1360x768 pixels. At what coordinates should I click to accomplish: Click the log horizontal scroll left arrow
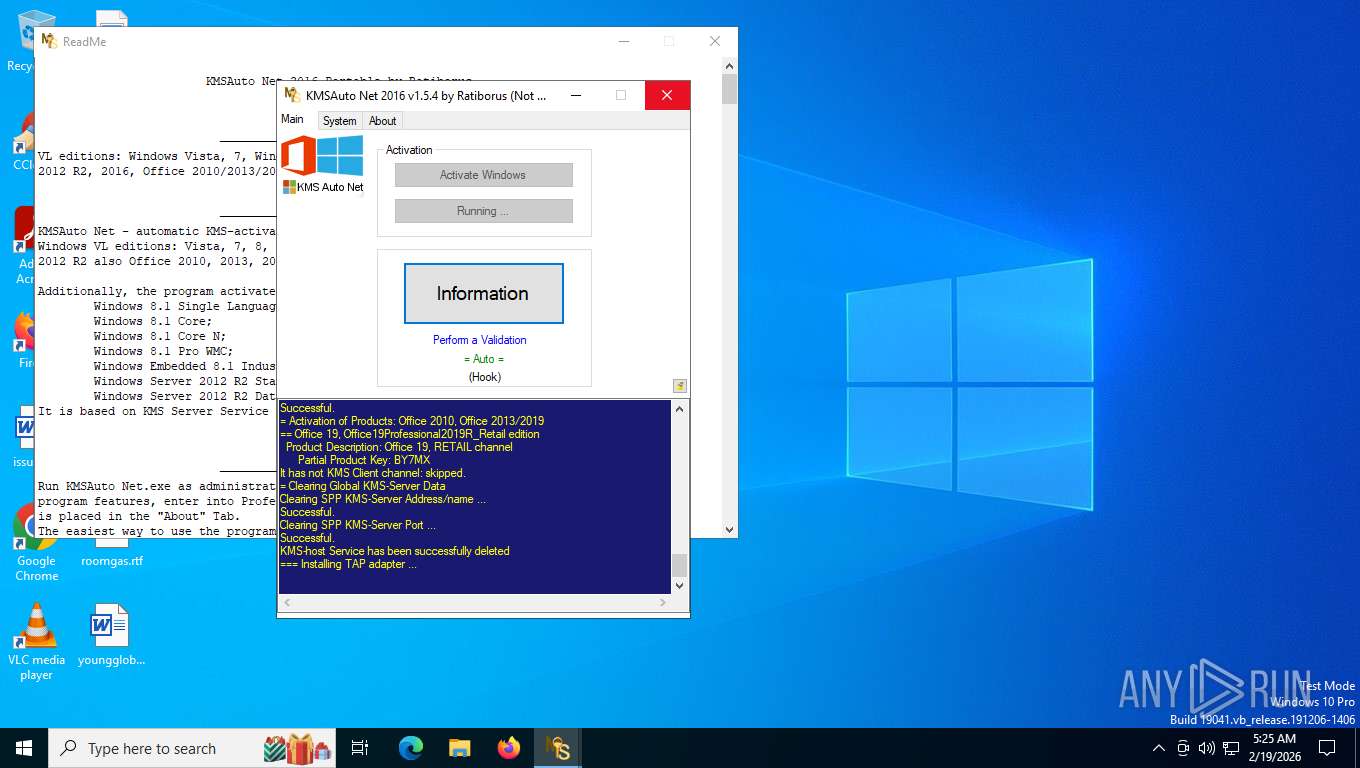(x=287, y=603)
